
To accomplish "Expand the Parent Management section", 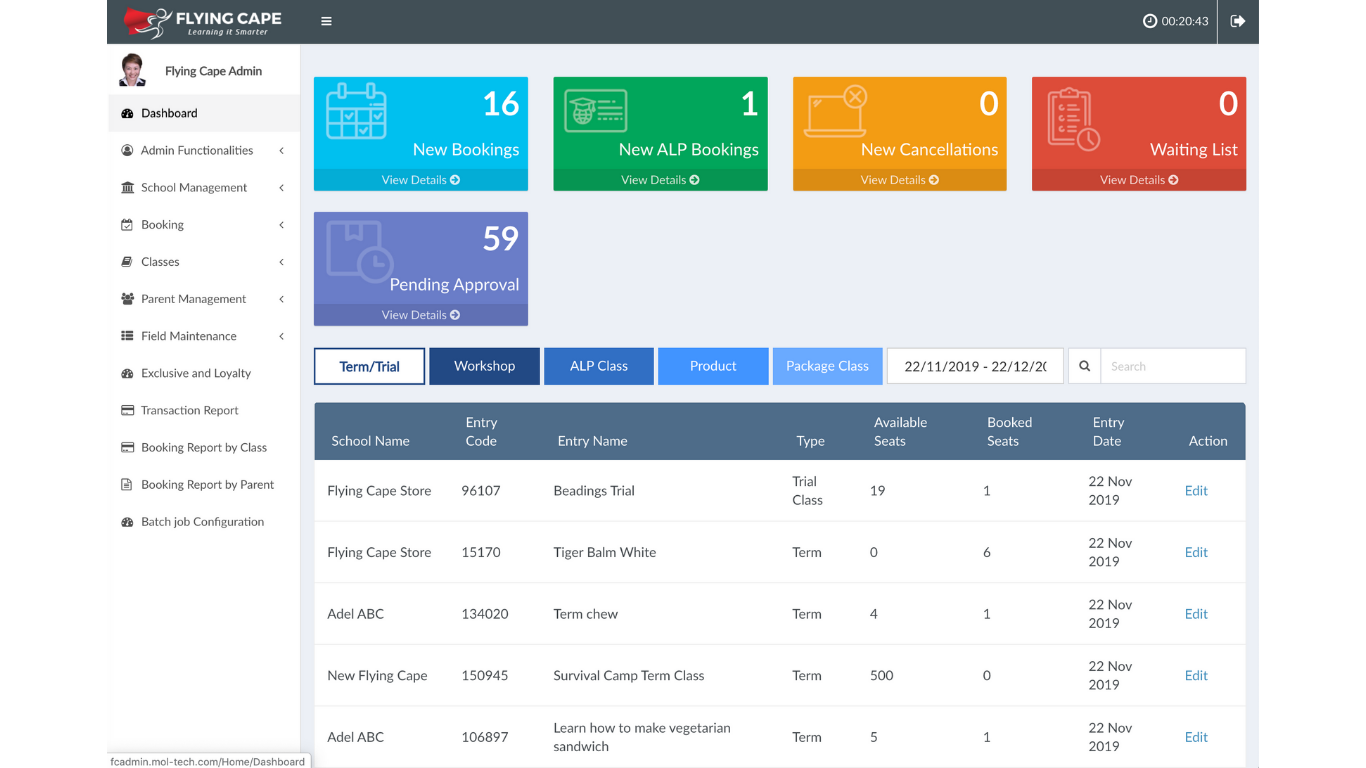I will point(204,299).
